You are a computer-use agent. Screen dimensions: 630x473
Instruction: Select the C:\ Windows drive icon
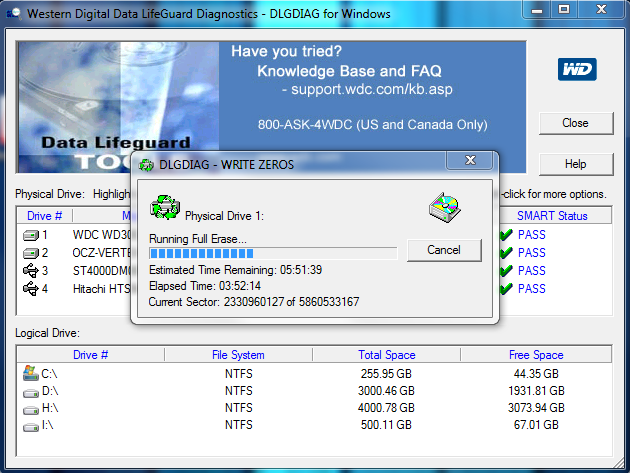click(x=31, y=373)
